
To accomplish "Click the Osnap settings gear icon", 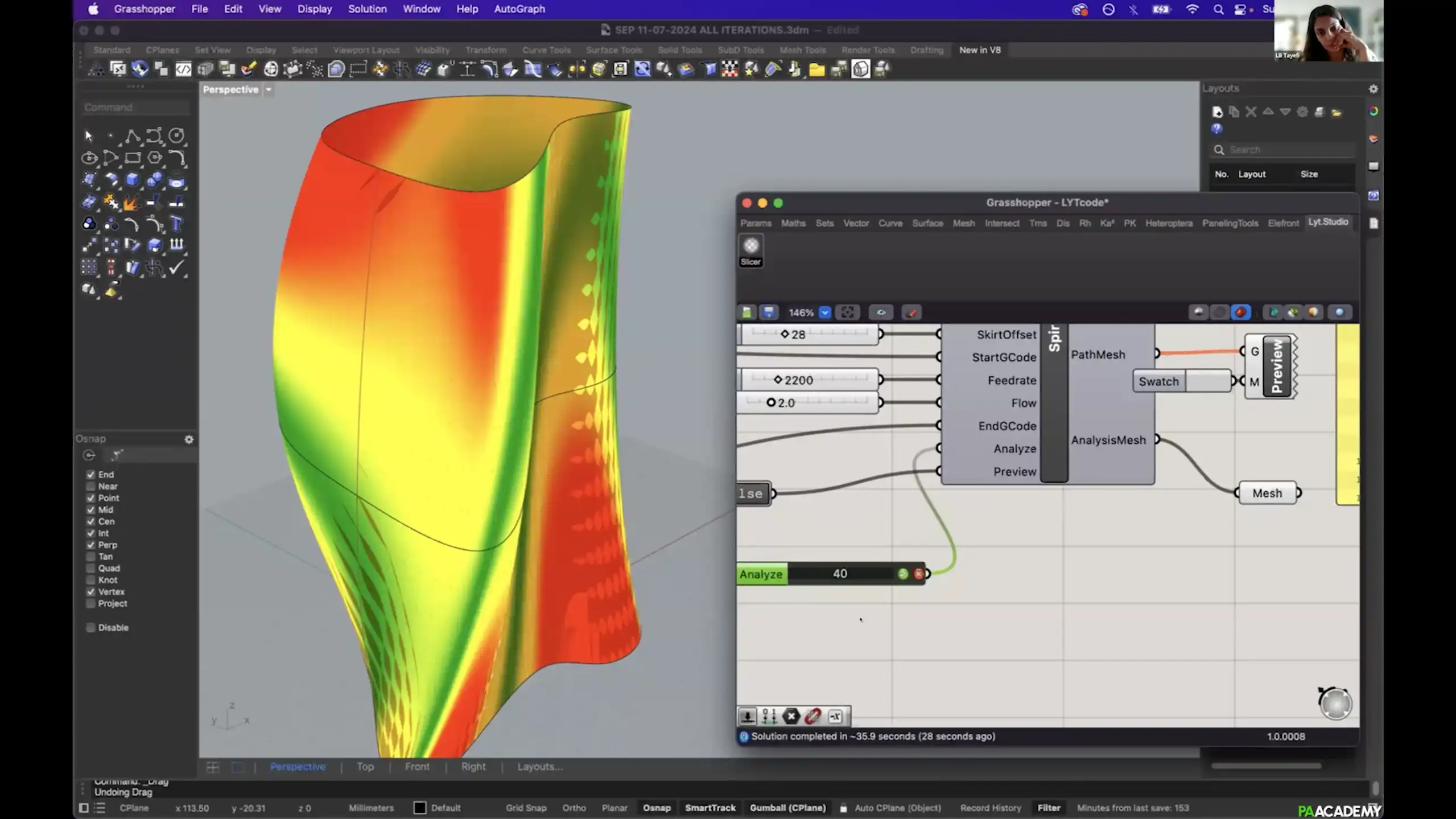I will [189, 439].
